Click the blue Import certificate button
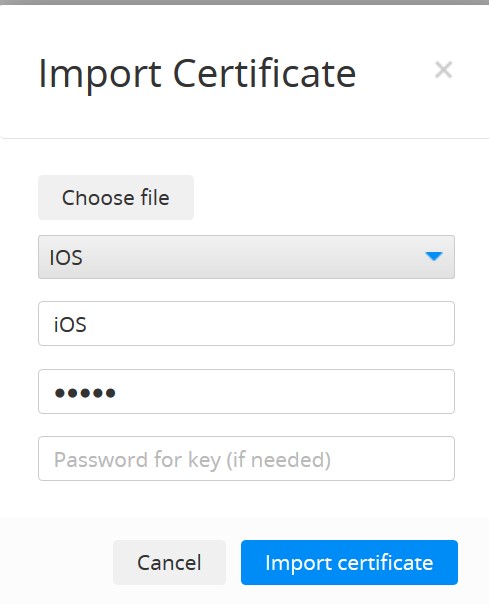 (x=349, y=562)
